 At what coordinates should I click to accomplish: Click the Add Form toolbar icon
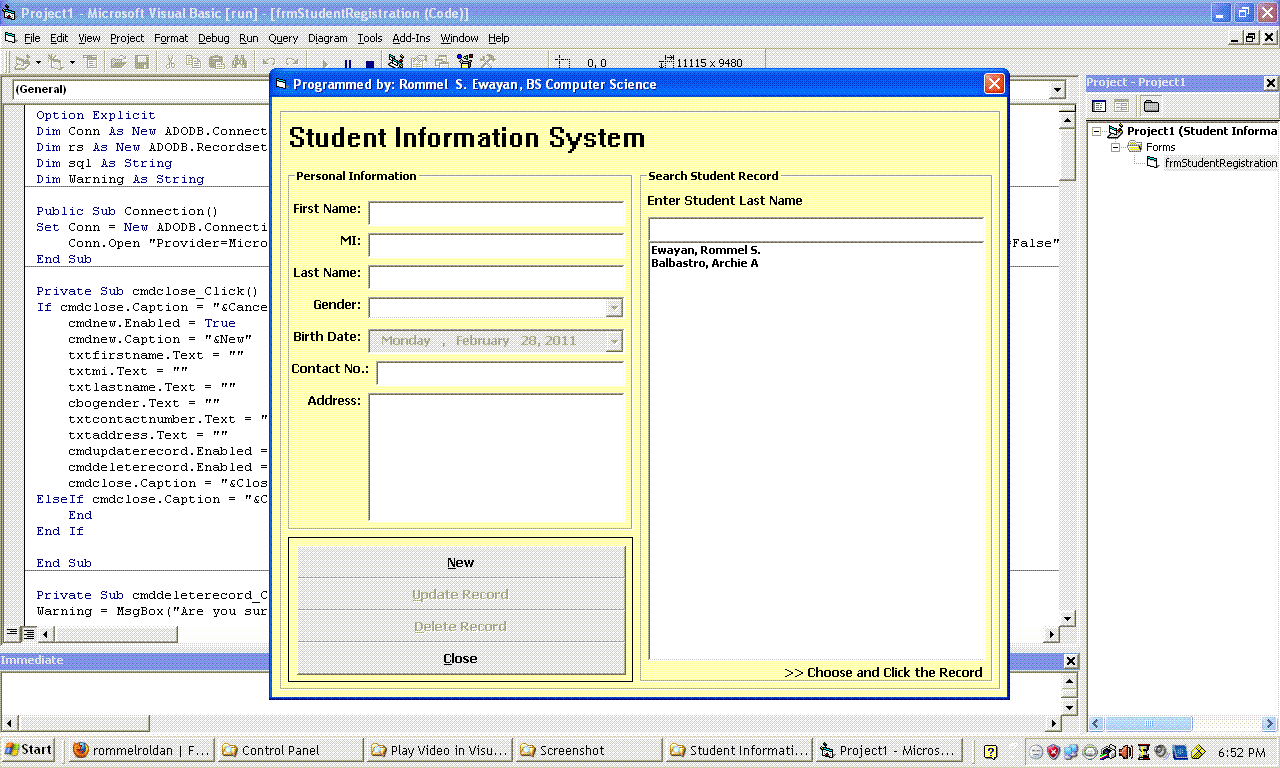[x=56, y=62]
